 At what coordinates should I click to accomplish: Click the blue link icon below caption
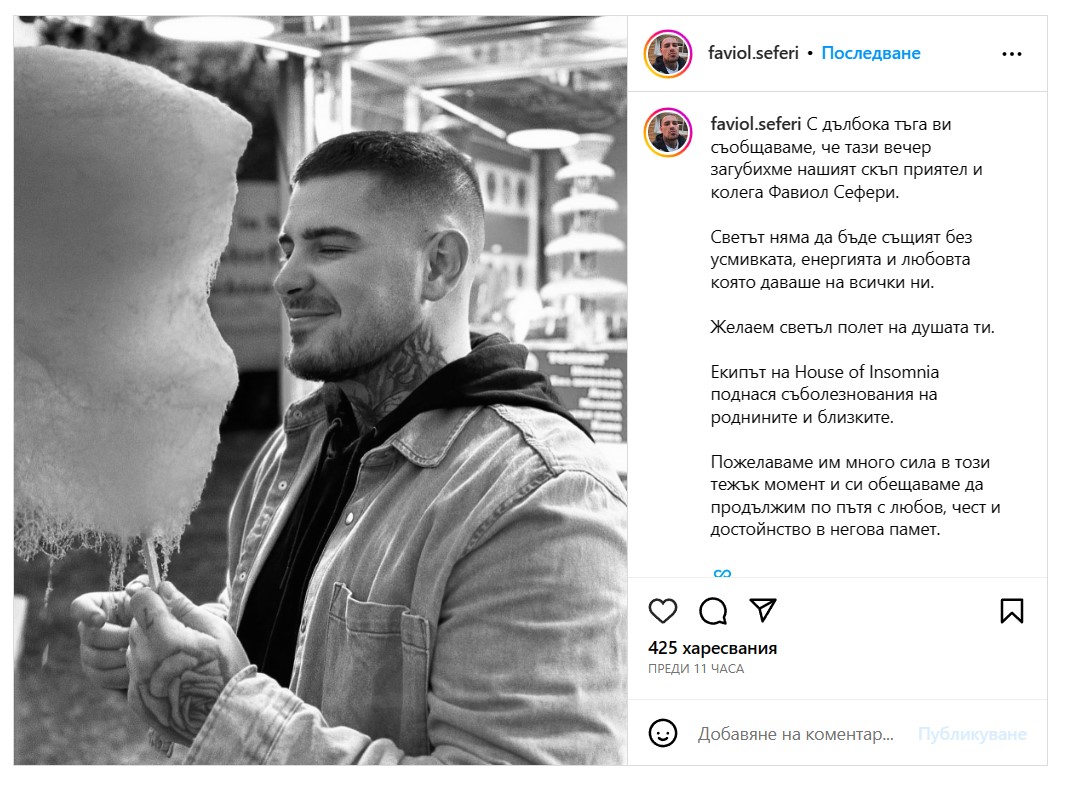722,573
